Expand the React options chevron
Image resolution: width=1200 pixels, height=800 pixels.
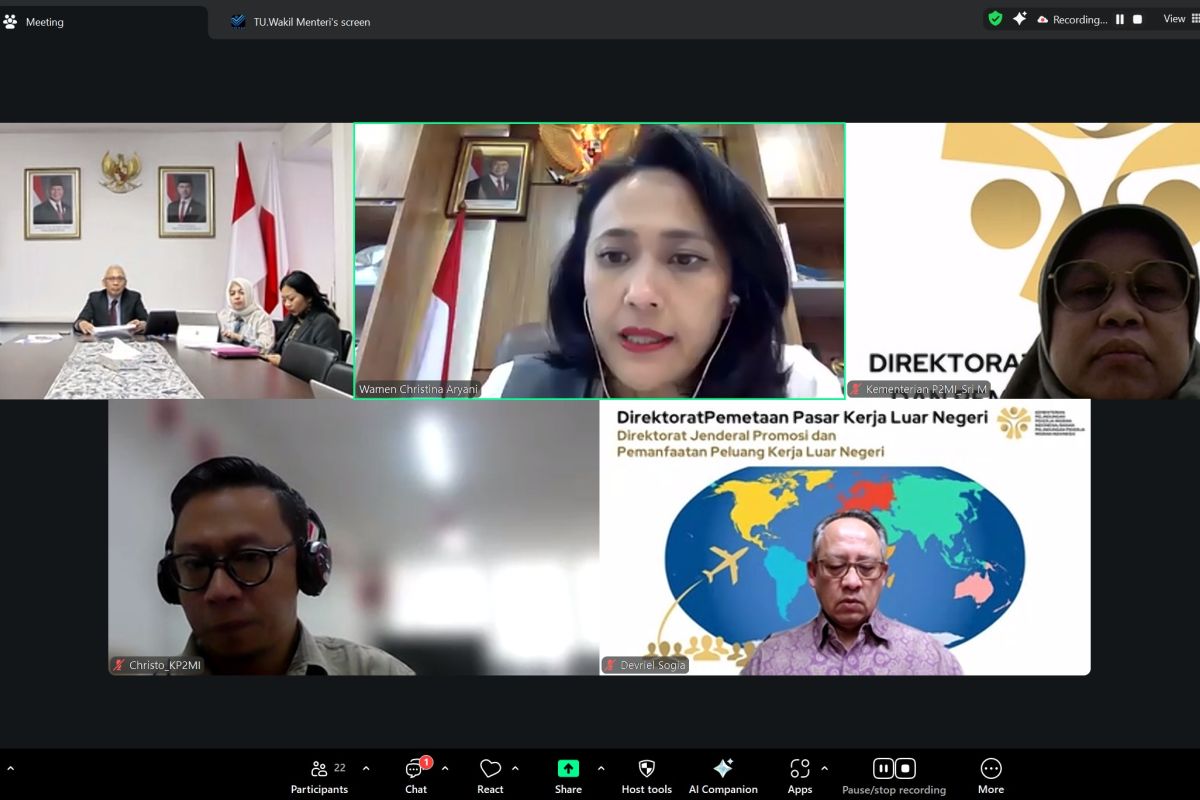[x=517, y=770]
